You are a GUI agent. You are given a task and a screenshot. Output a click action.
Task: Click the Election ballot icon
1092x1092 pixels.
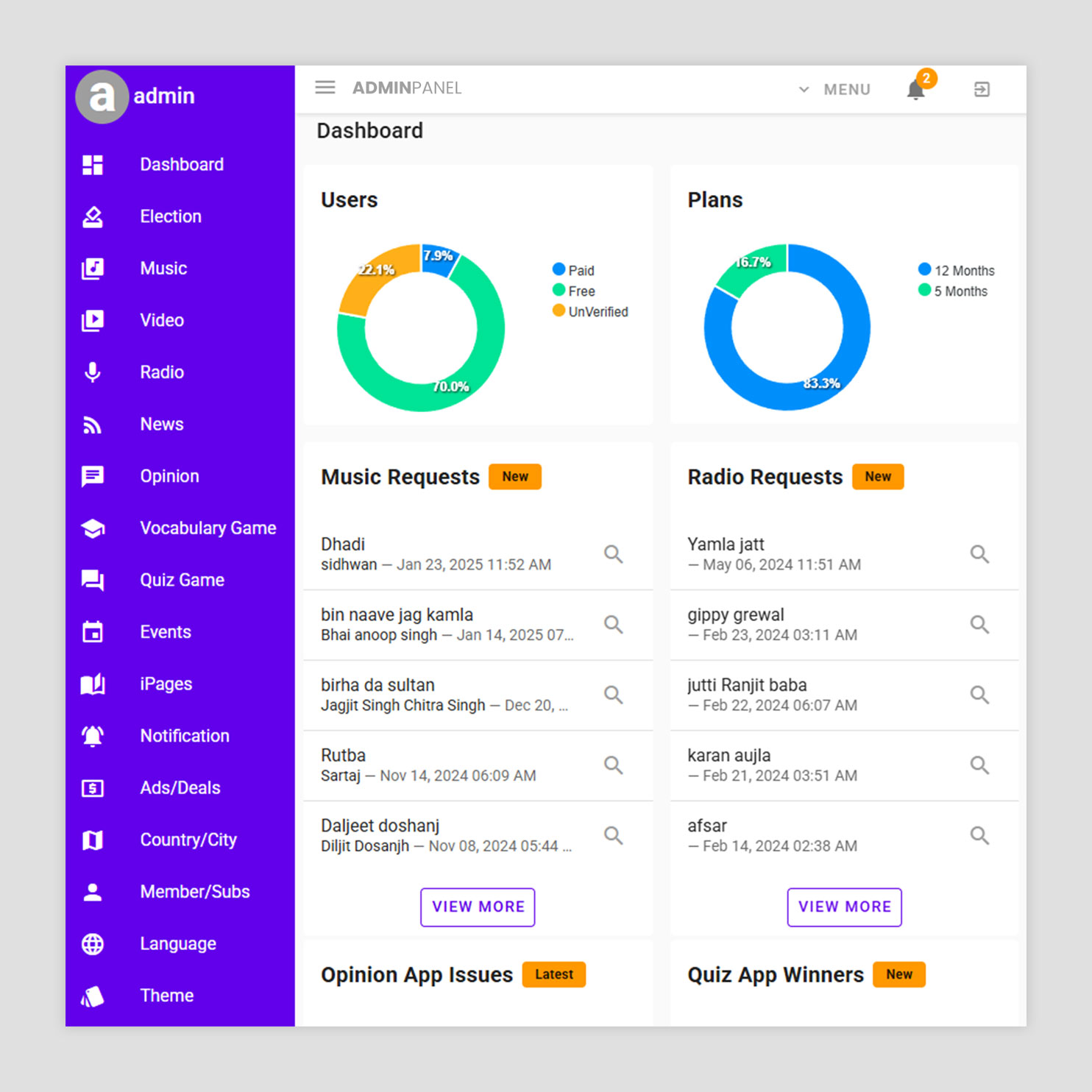coord(93,216)
